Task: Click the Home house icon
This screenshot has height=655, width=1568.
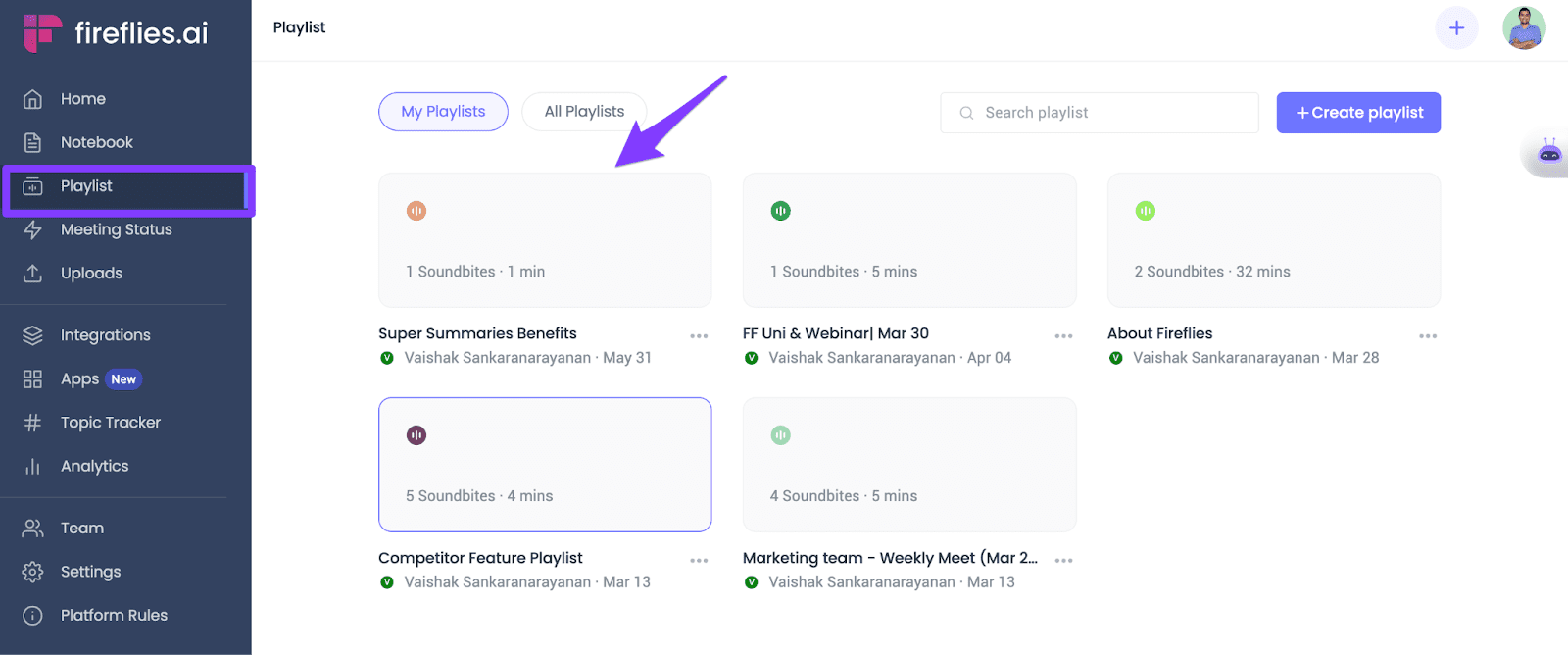Action: [x=32, y=99]
